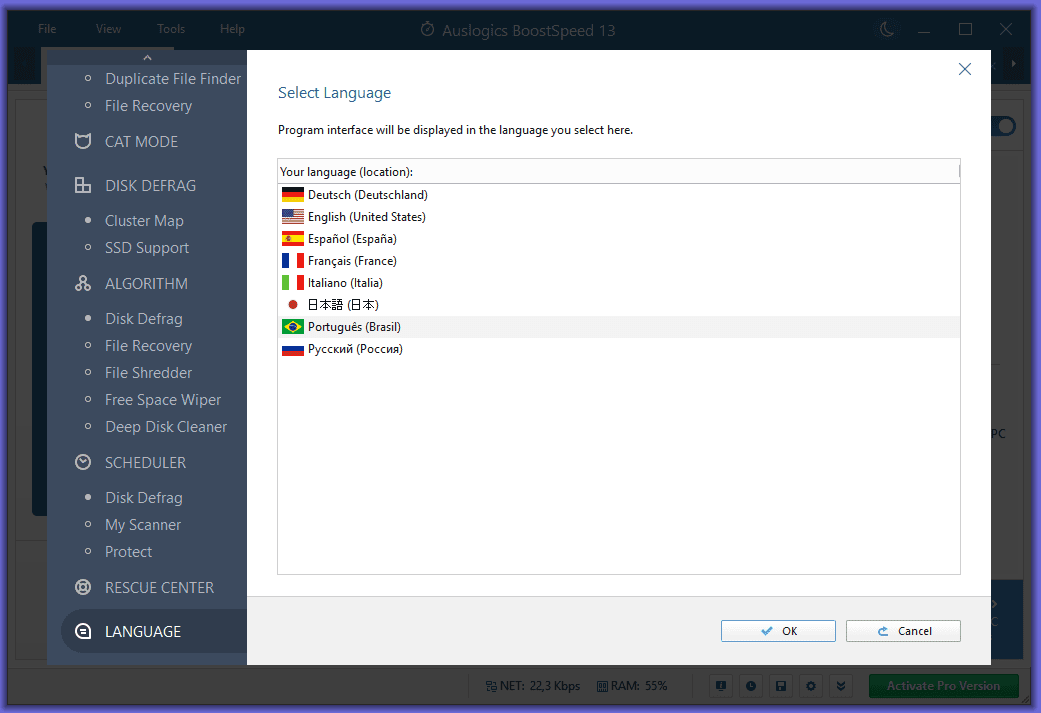Open Protect item
Viewport: 1041px width, 713px height.
pos(128,552)
